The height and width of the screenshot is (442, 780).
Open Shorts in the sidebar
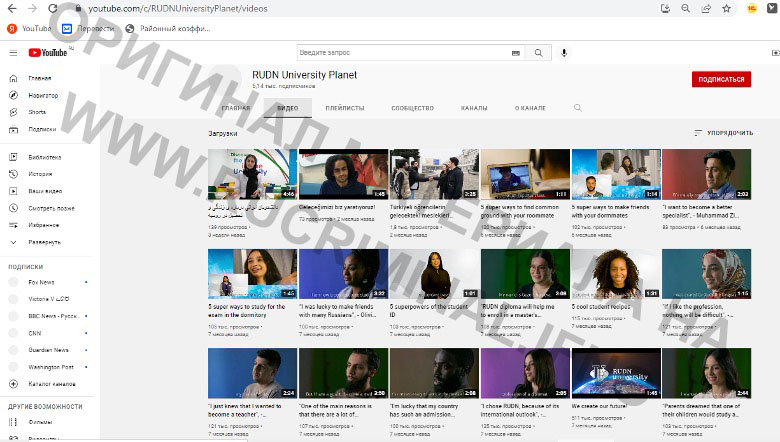click(37, 111)
